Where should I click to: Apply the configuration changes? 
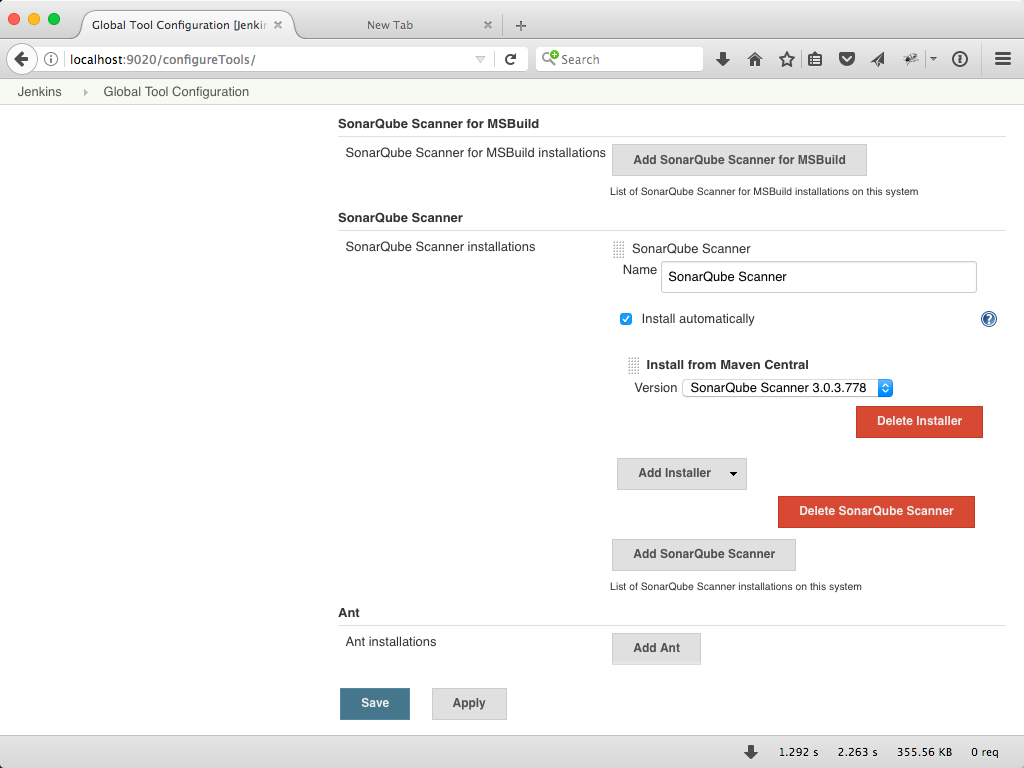[x=469, y=703]
